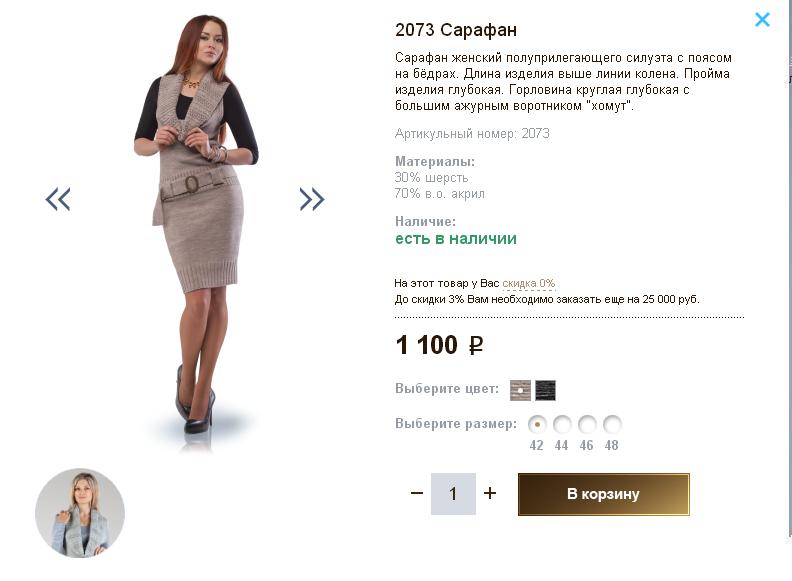792x581 pixels.
Task: Click the next image double arrow
Action: pos(312,200)
